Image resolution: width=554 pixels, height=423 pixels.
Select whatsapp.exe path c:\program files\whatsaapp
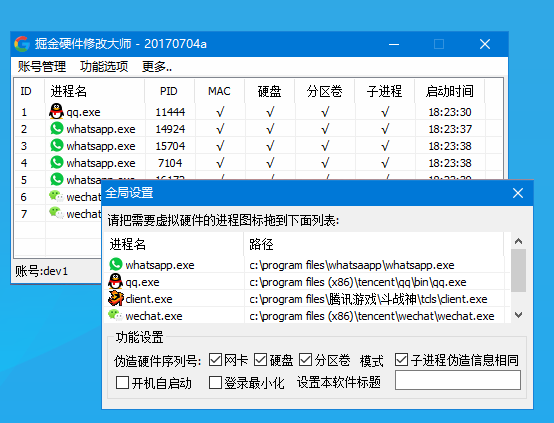point(352,265)
